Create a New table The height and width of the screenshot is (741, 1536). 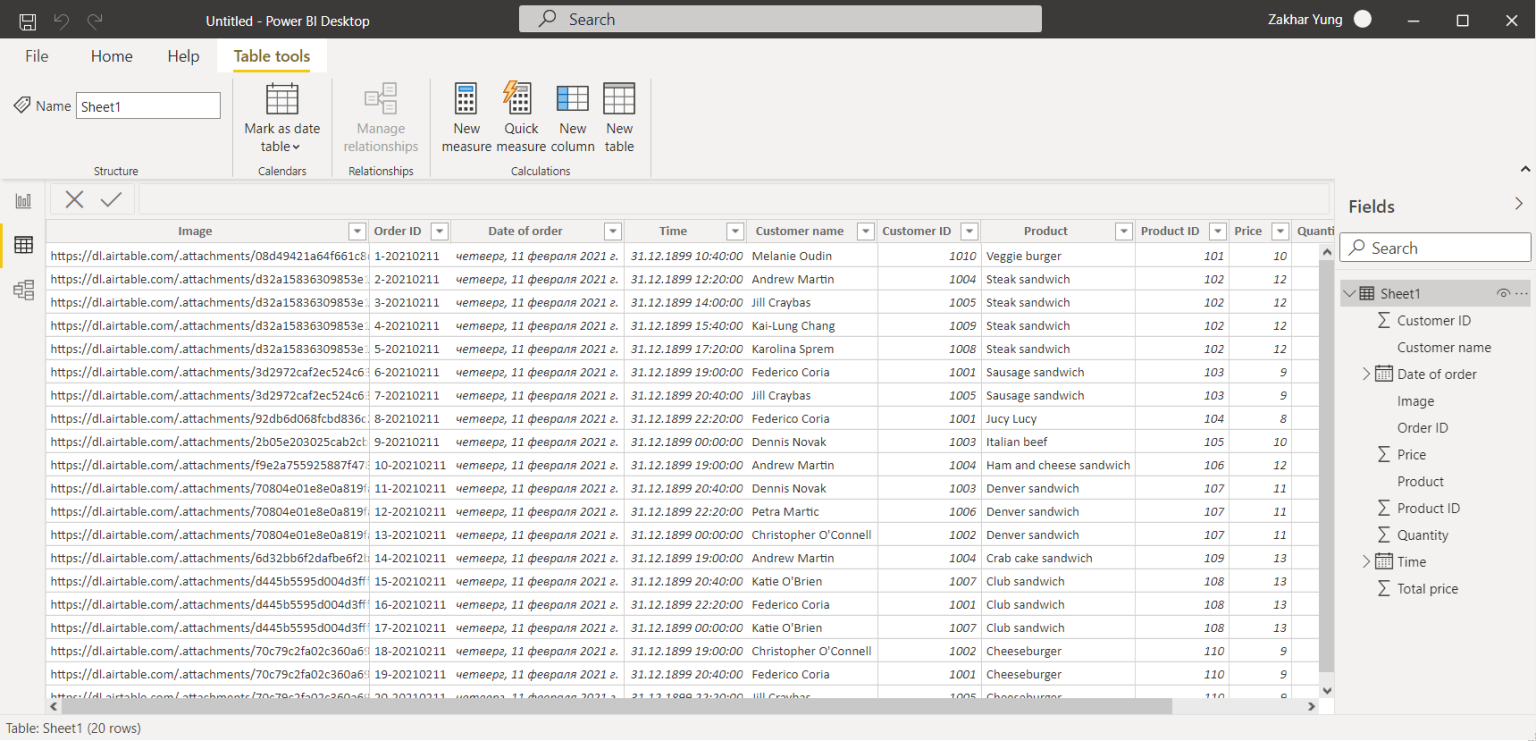click(619, 115)
